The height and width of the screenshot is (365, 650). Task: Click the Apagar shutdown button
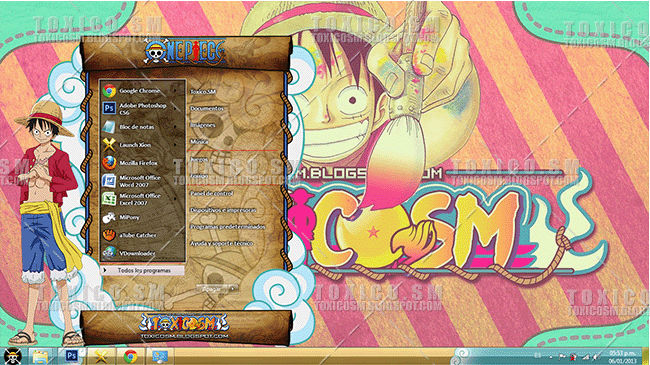[212, 289]
